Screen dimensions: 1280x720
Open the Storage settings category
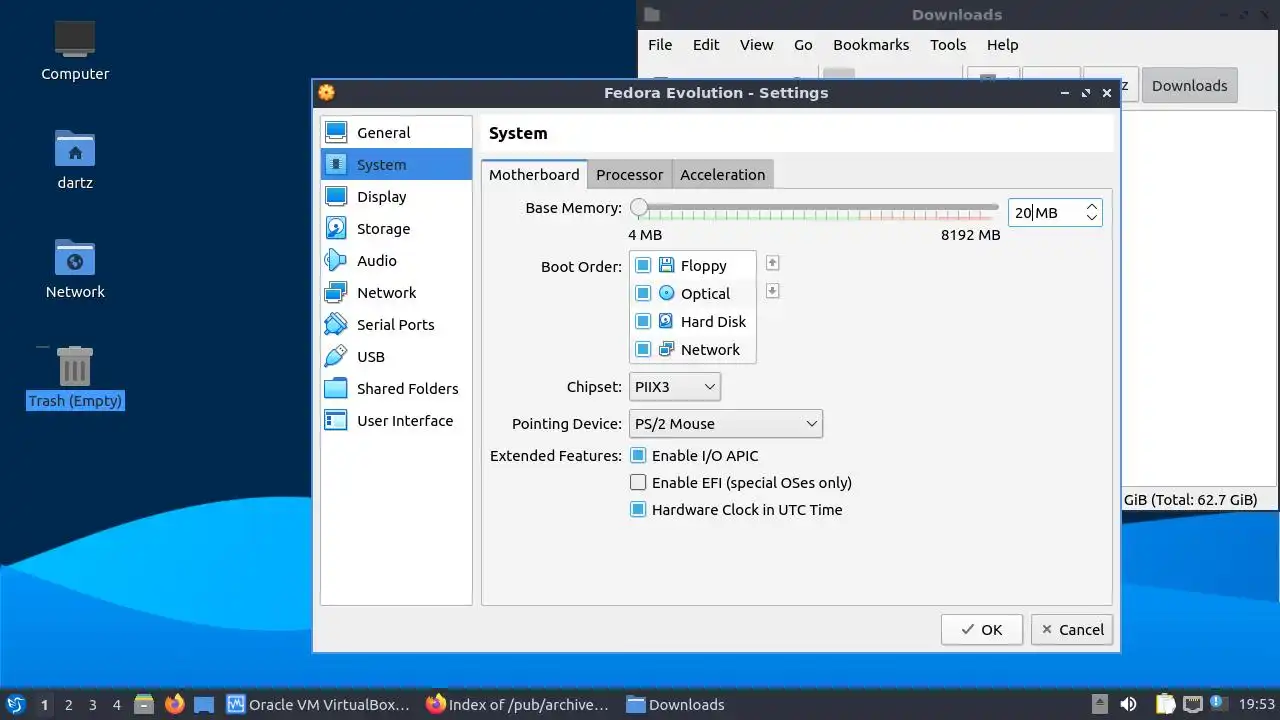[396, 229]
